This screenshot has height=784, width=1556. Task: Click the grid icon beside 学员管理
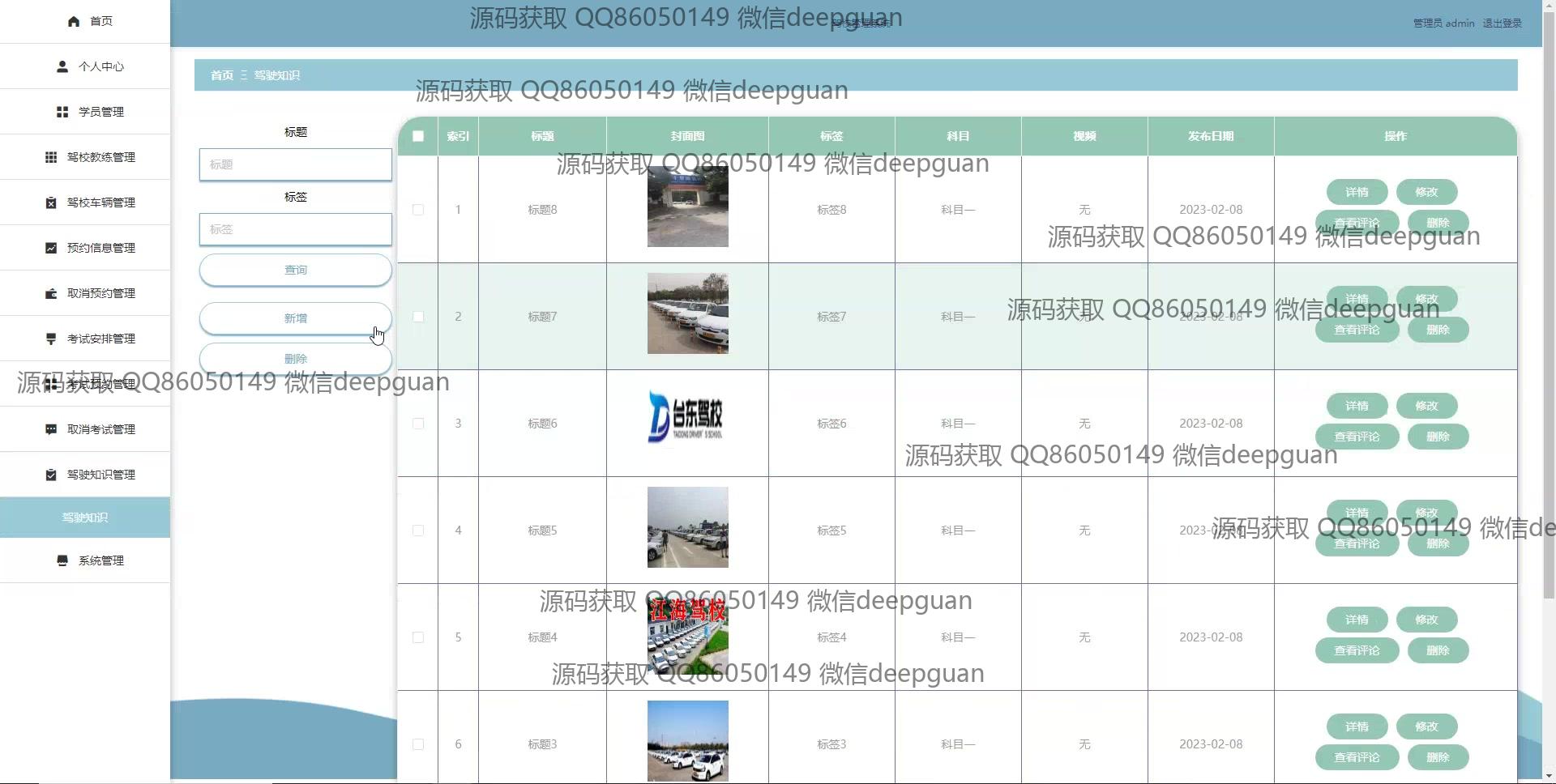coord(62,112)
